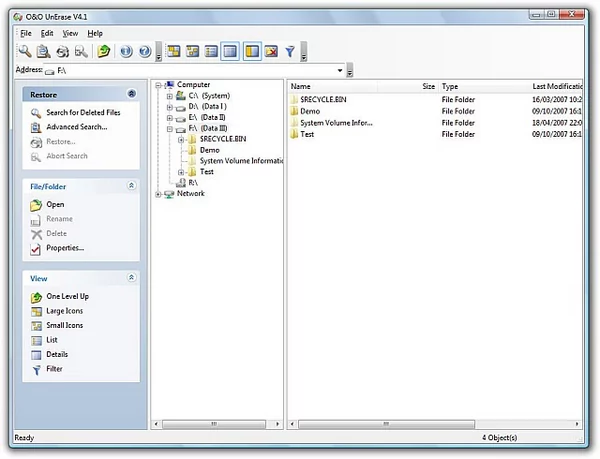Click One Level Up in View panel
This screenshot has width=600, height=459.
tap(67, 296)
